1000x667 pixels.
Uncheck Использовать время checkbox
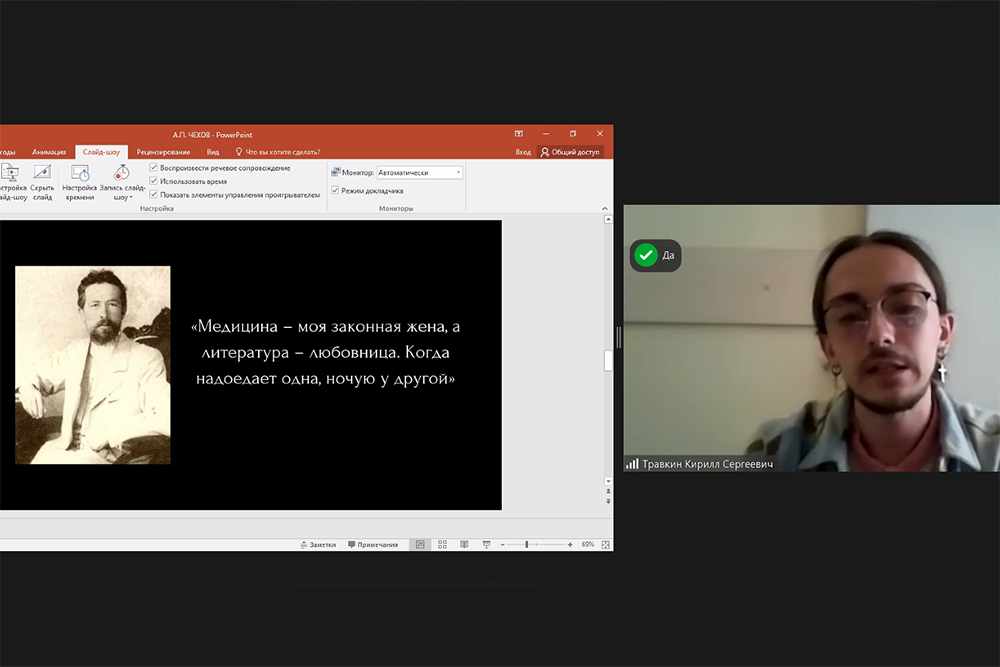[154, 181]
